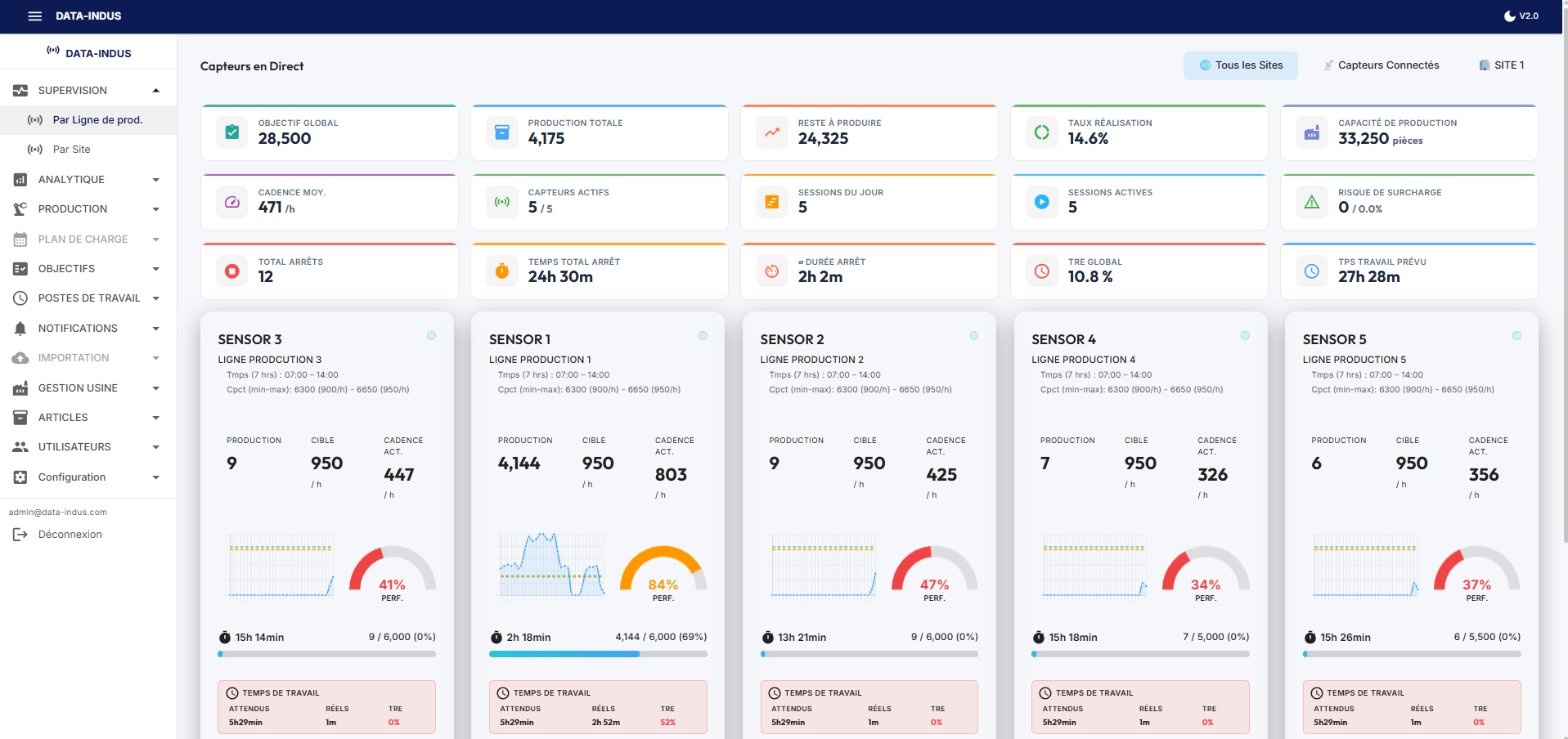This screenshot has height=739, width=1568.
Task: Click the Risque de Surcharge warning icon
Action: click(x=1312, y=201)
